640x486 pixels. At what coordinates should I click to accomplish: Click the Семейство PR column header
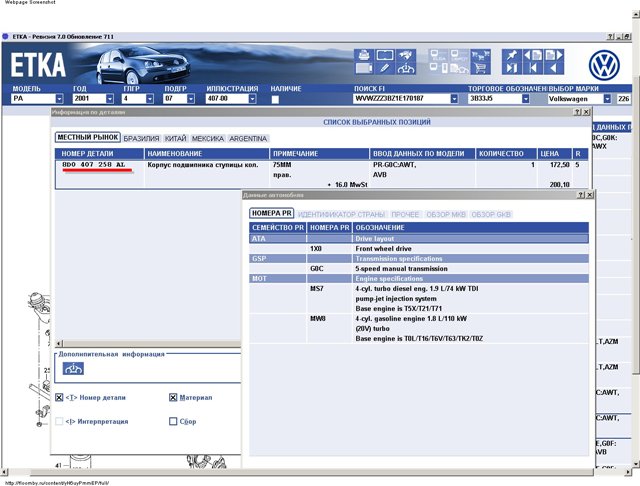pyautogui.click(x=278, y=228)
